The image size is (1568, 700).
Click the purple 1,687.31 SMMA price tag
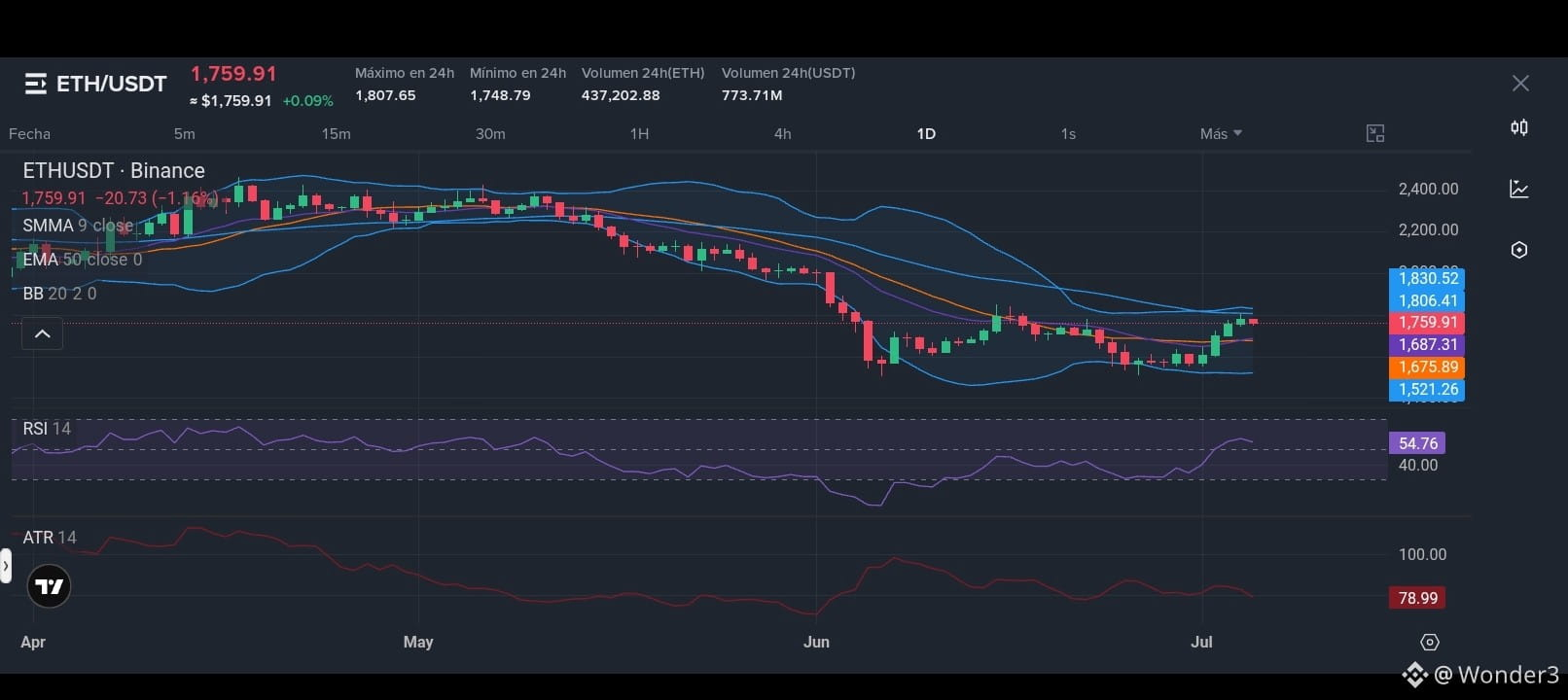1427,345
